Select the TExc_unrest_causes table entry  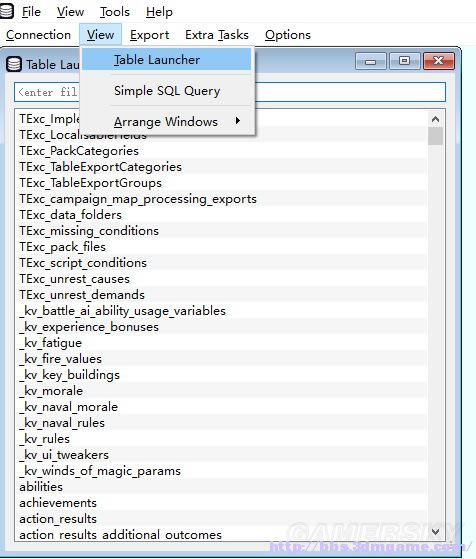(x=223, y=279)
